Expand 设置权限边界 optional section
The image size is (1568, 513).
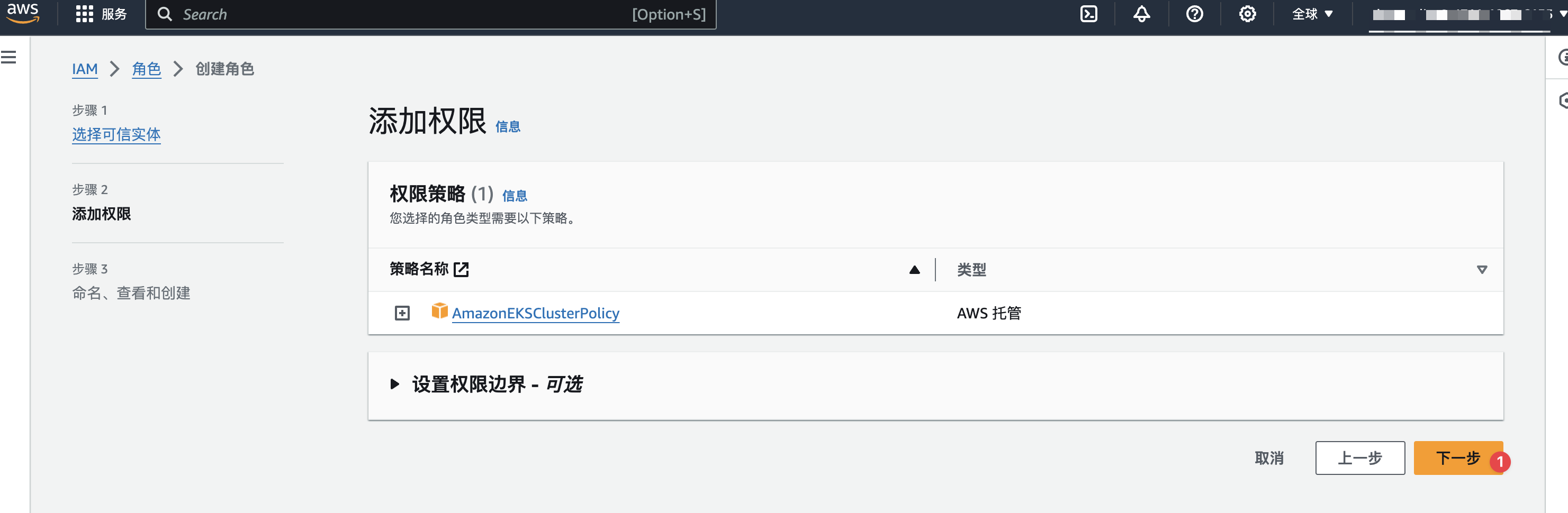[x=394, y=384]
